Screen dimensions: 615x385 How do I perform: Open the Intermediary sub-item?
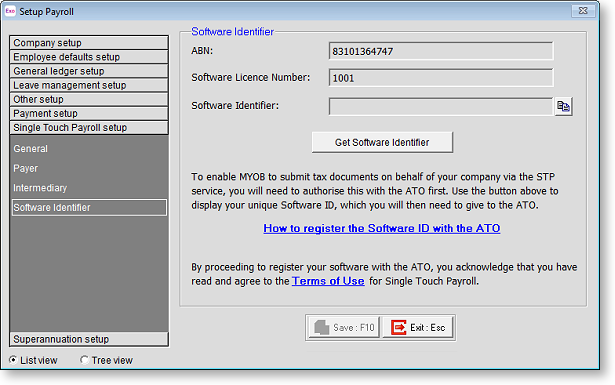point(40,188)
